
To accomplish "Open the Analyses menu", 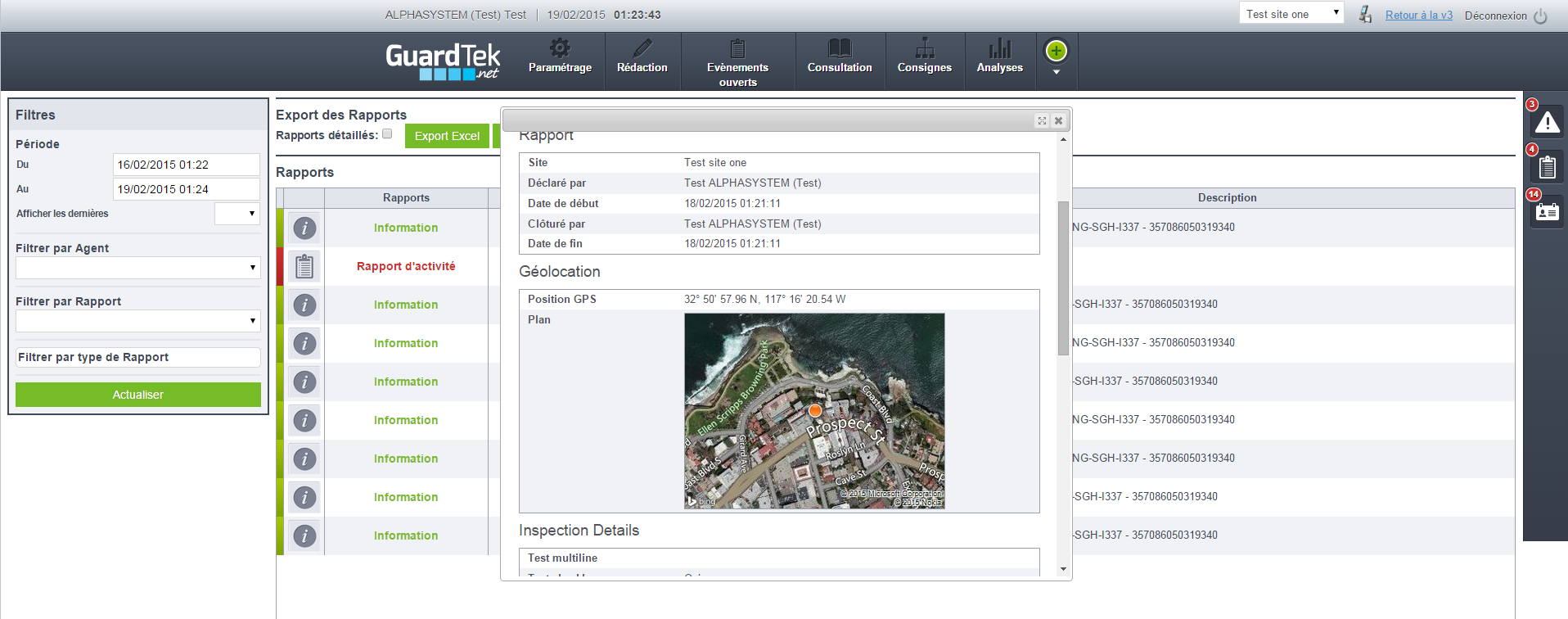I will [x=1000, y=56].
